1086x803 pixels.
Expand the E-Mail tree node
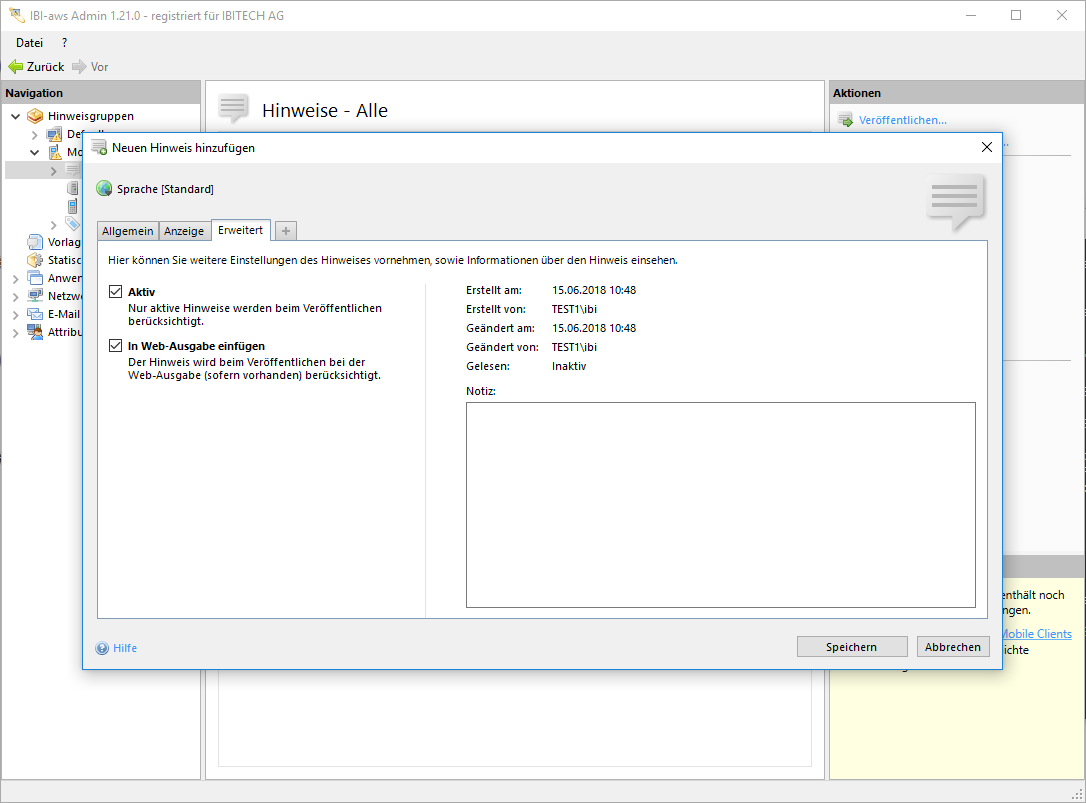click(15, 315)
